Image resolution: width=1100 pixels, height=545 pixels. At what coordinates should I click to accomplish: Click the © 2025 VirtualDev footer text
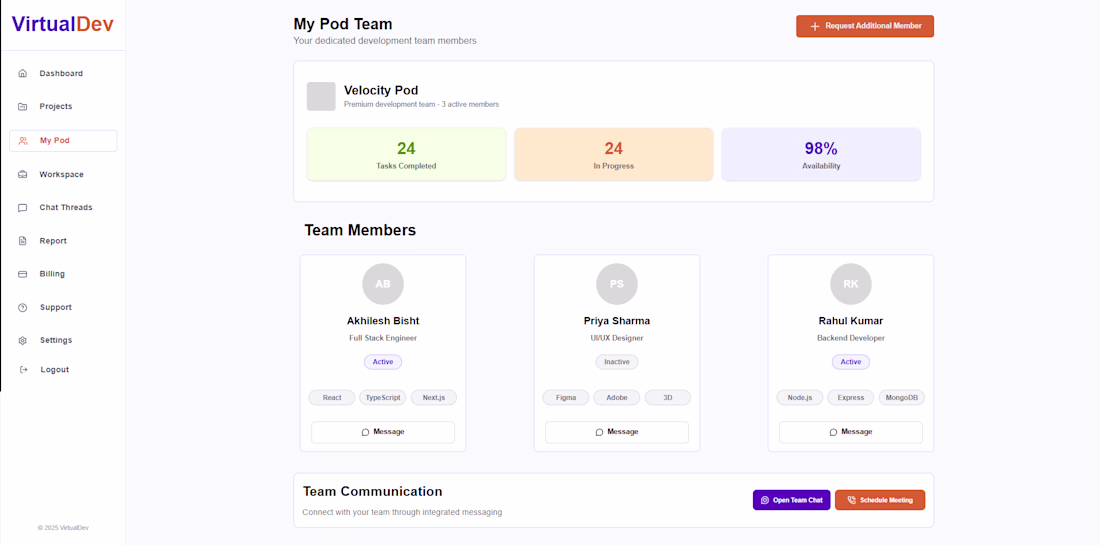coord(63,527)
